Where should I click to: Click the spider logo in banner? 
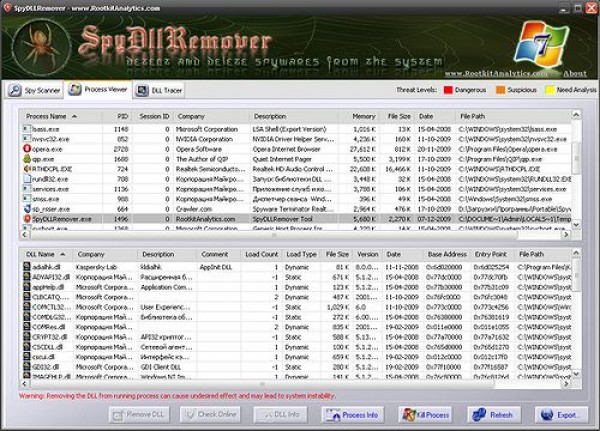tap(41, 48)
